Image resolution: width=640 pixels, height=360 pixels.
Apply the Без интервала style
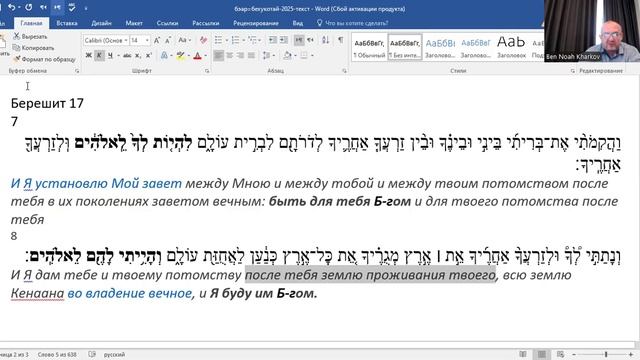pyautogui.click(x=404, y=48)
